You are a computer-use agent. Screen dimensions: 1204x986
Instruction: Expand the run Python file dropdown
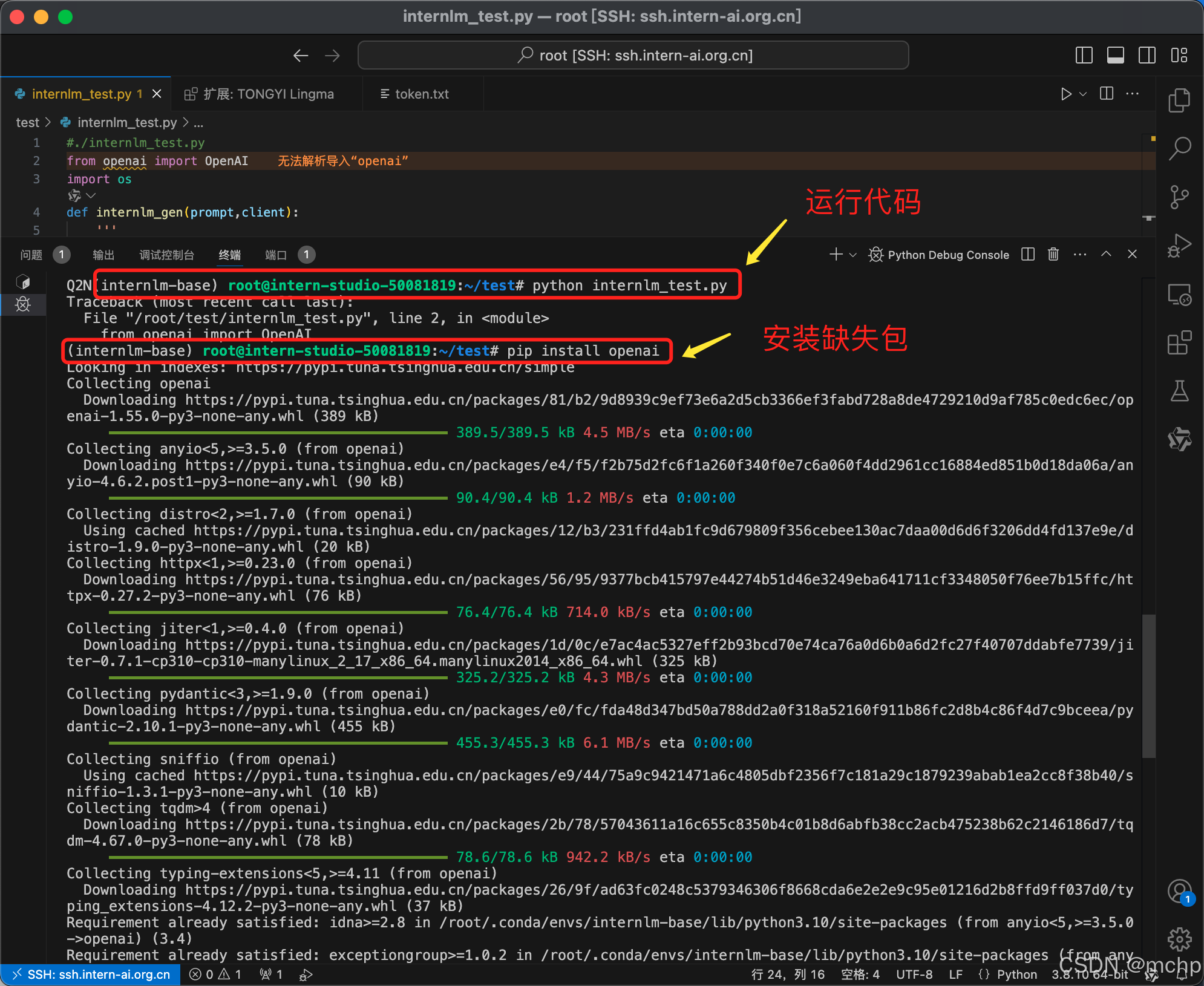[1084, 94]
